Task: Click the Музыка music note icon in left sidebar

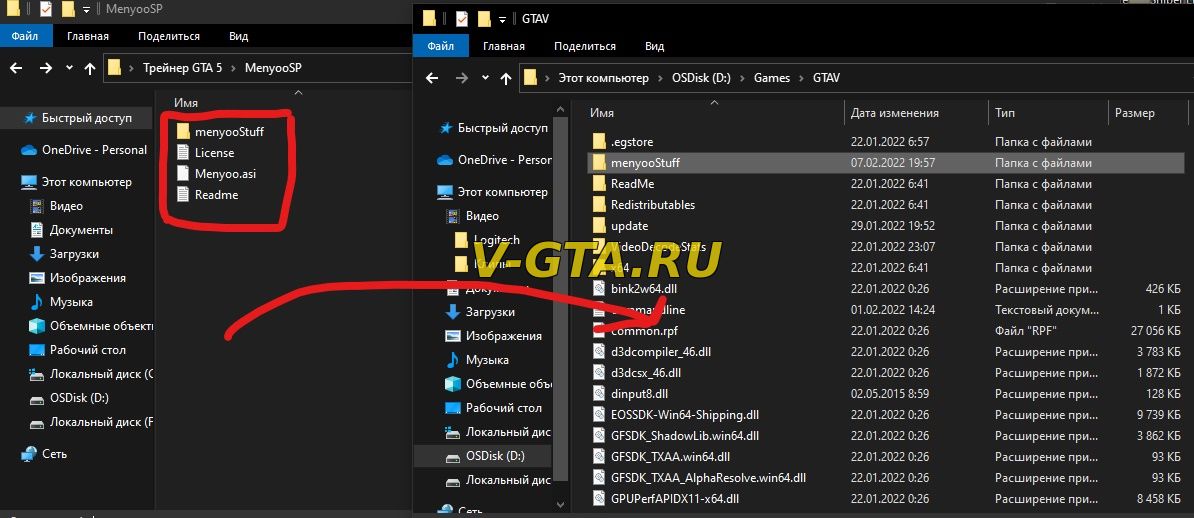Action: 37,302
